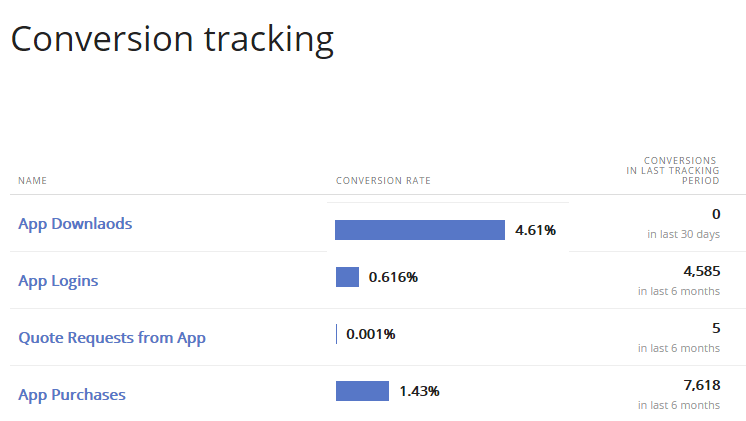Open the App Purchases conversion link
The height and width of the screenshot is (421, 746).
[72, 395]
